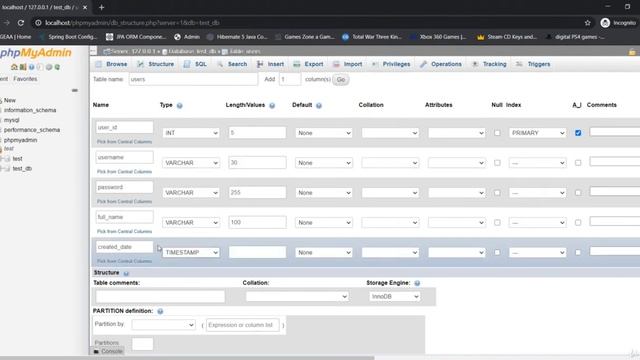Select test_db table in tree
640x360 pixels.
22,169
